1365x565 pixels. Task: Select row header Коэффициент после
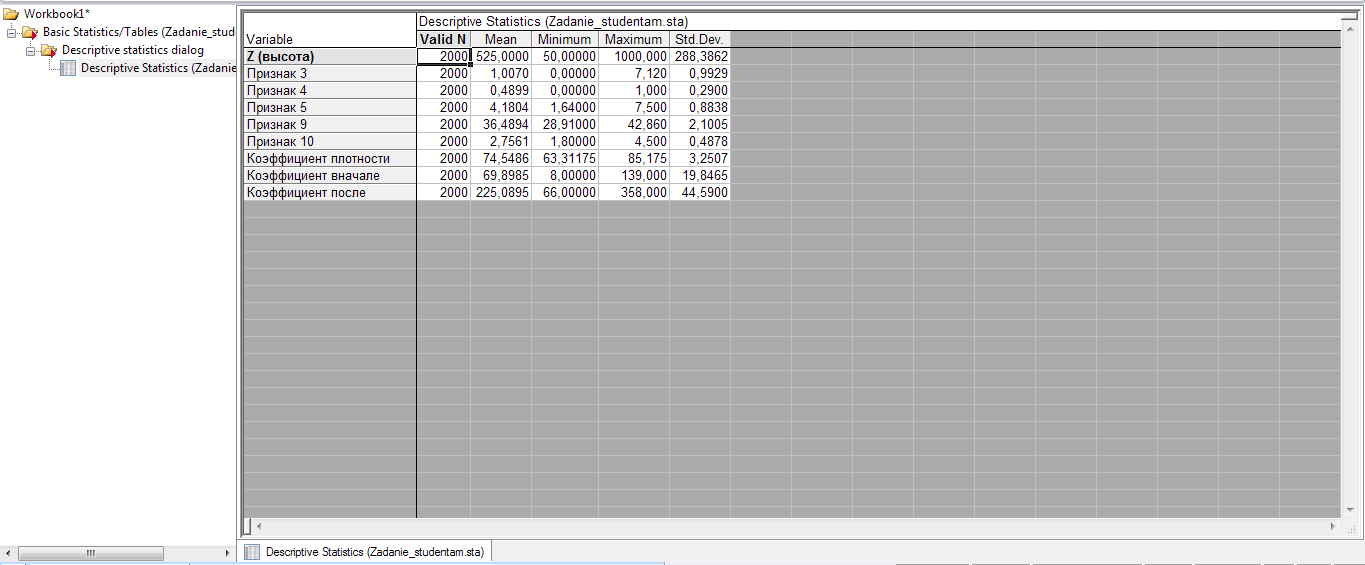[330, 193]
